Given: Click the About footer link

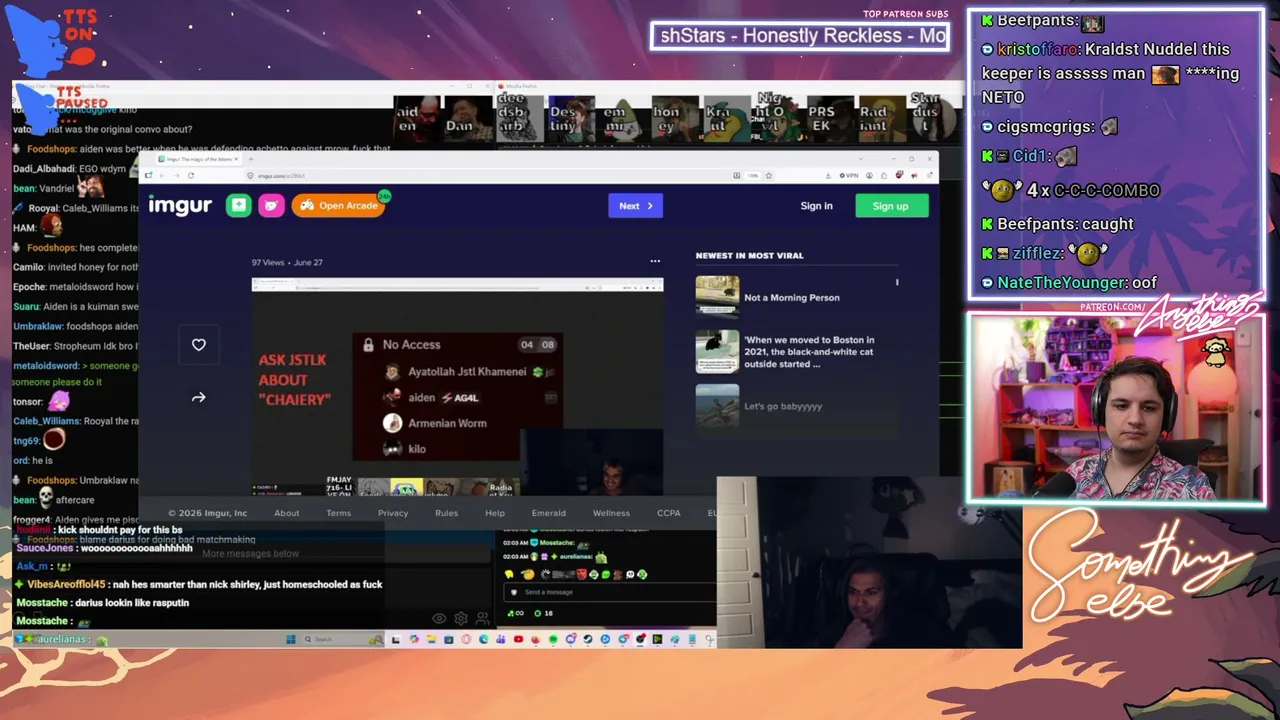Looking at the screenshot, I should (x=287, y=513).
